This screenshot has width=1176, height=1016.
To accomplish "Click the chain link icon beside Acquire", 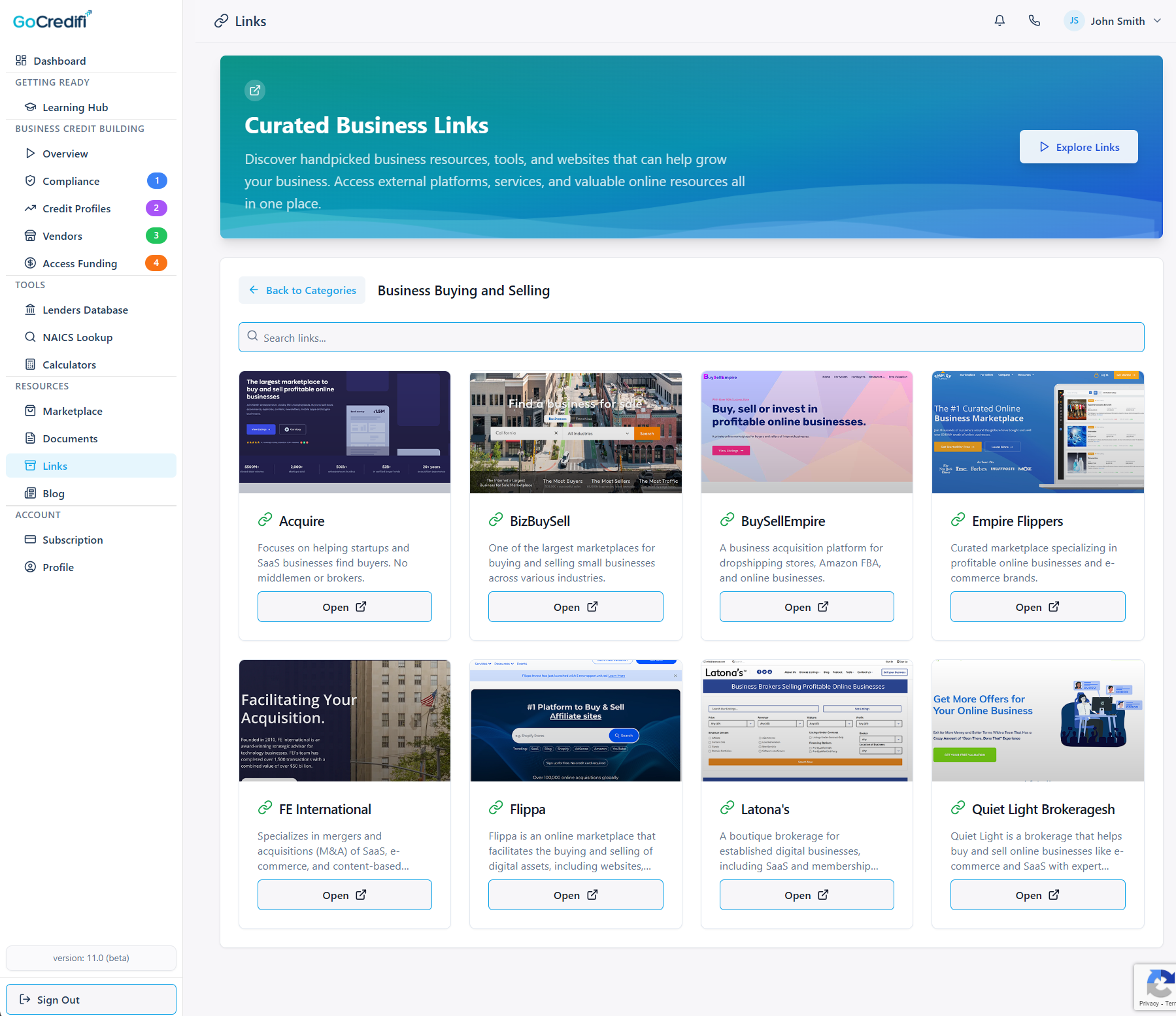I will click(265, 520).
